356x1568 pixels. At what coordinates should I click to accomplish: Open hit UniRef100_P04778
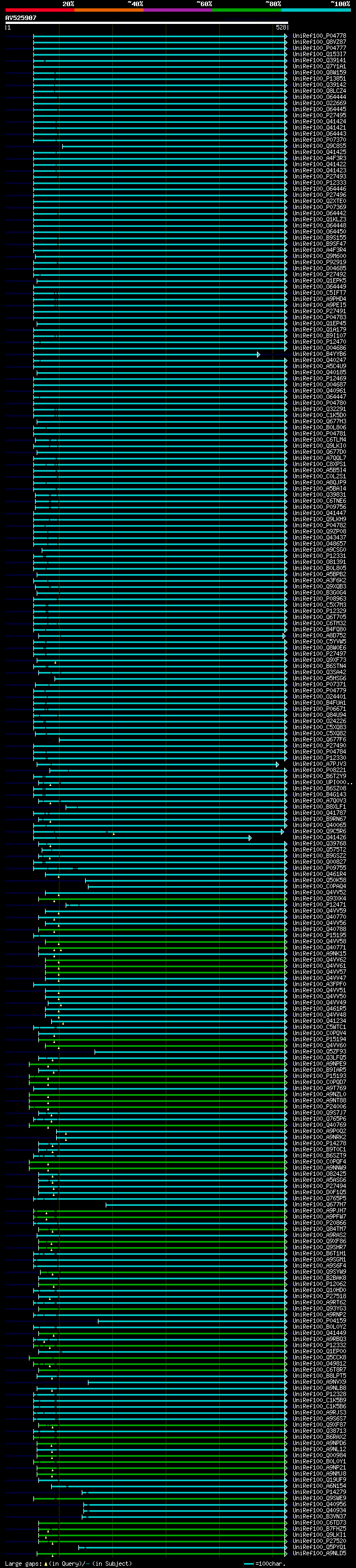point(319,36)
